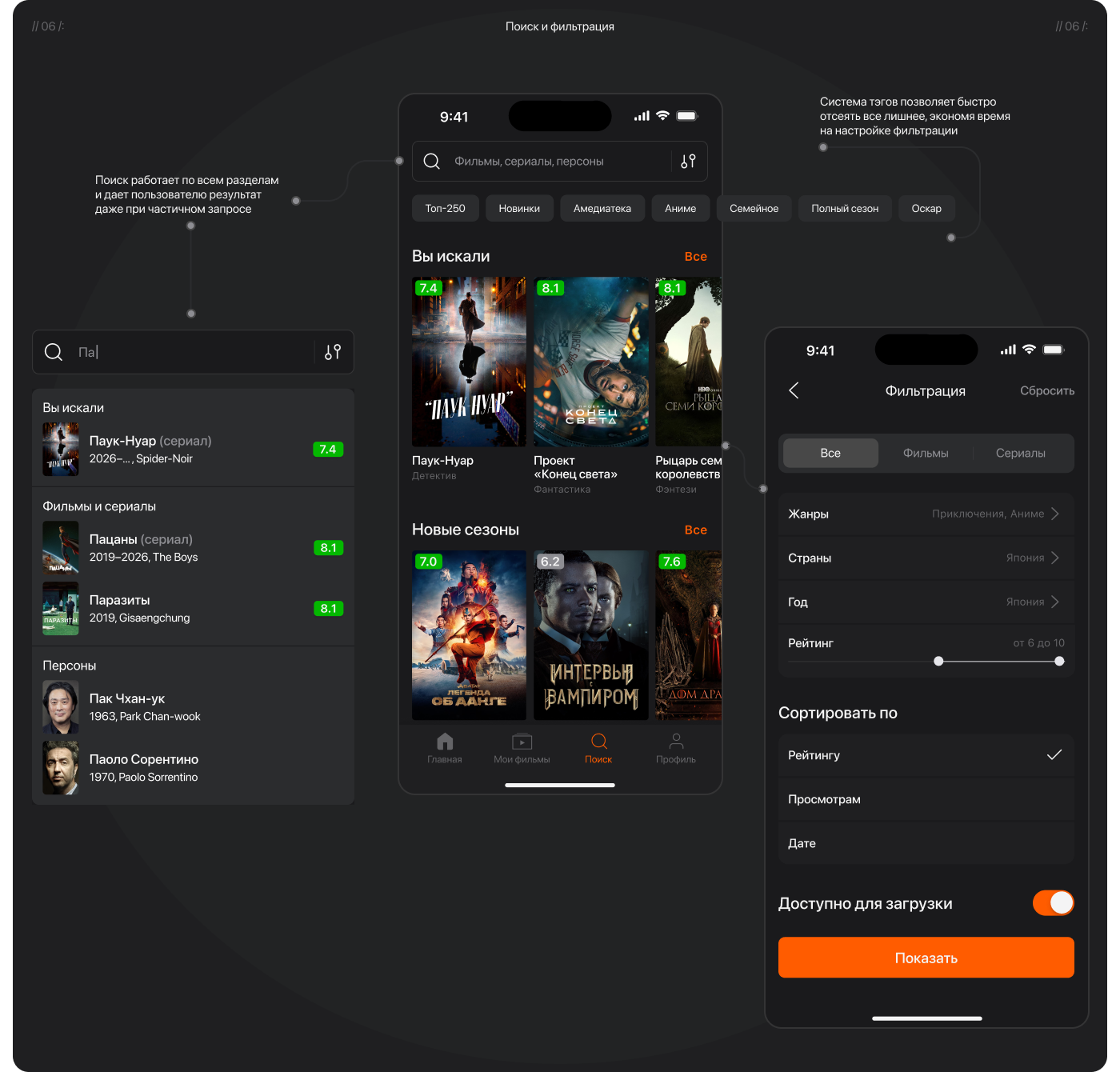Click the "Приключения, Аниме" genre value
The height and width of the screenshot is (1072, 1120).
(x=988, y=514)
